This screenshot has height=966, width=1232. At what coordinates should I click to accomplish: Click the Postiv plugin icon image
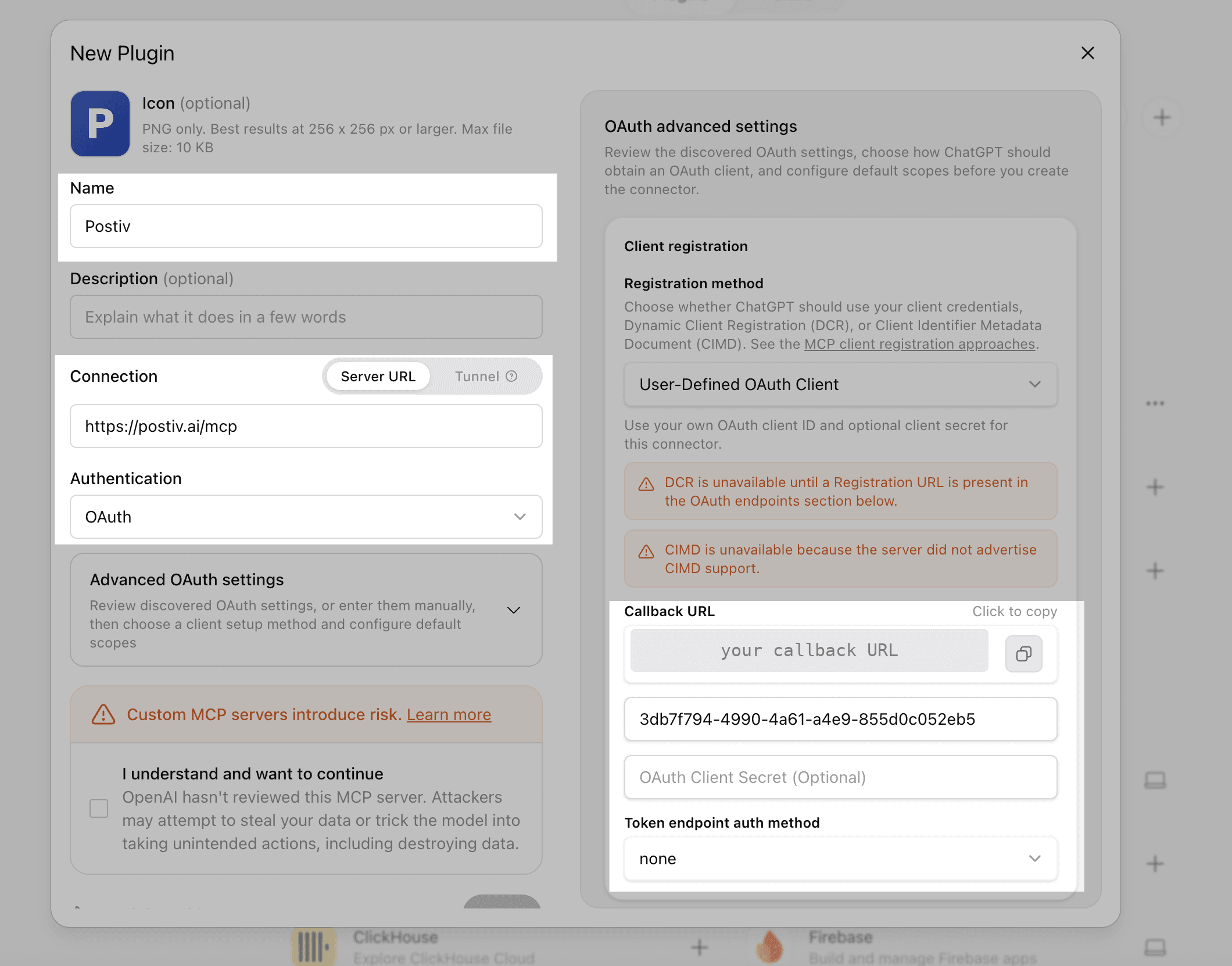click(100, 123)
